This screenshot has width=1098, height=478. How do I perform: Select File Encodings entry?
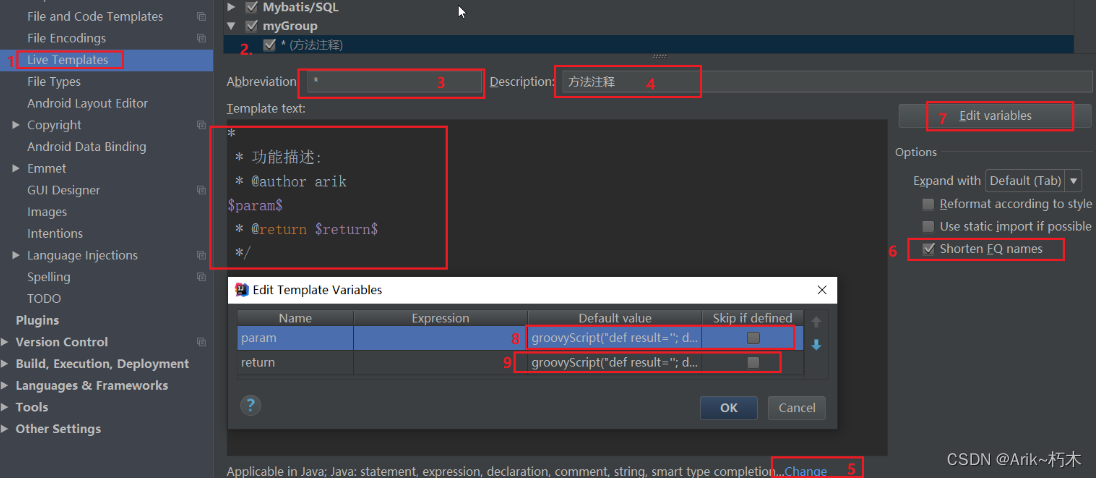click(67, 38)
